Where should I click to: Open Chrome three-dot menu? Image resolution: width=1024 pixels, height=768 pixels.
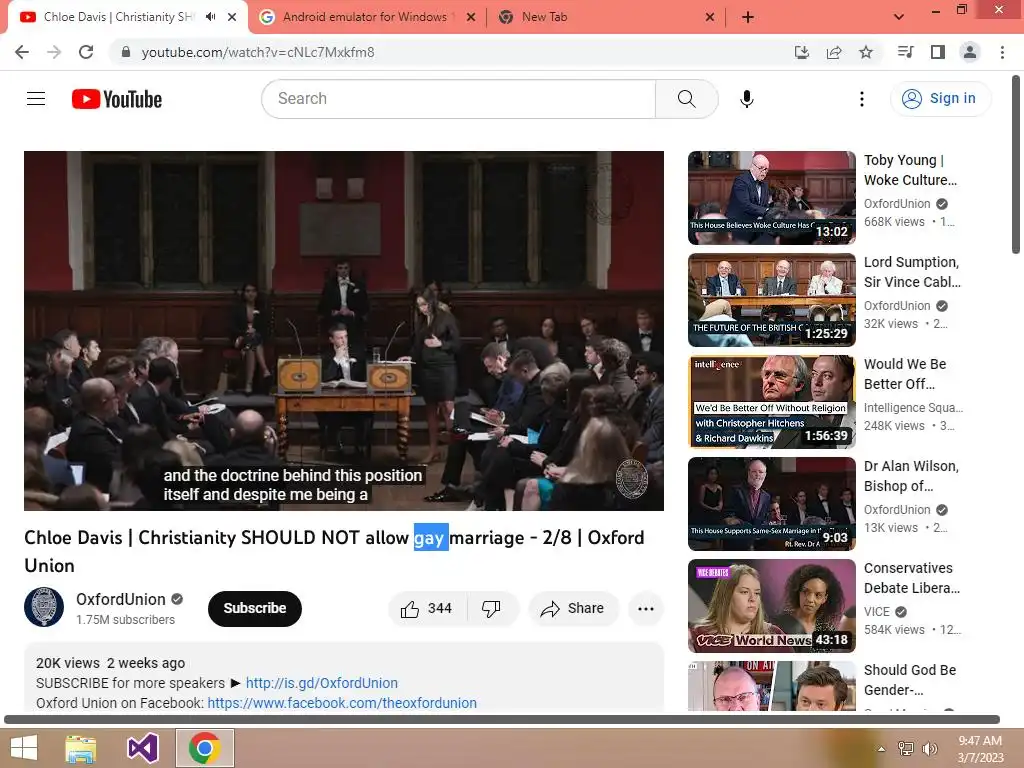pyautogui.click(x=1002, y=52)
